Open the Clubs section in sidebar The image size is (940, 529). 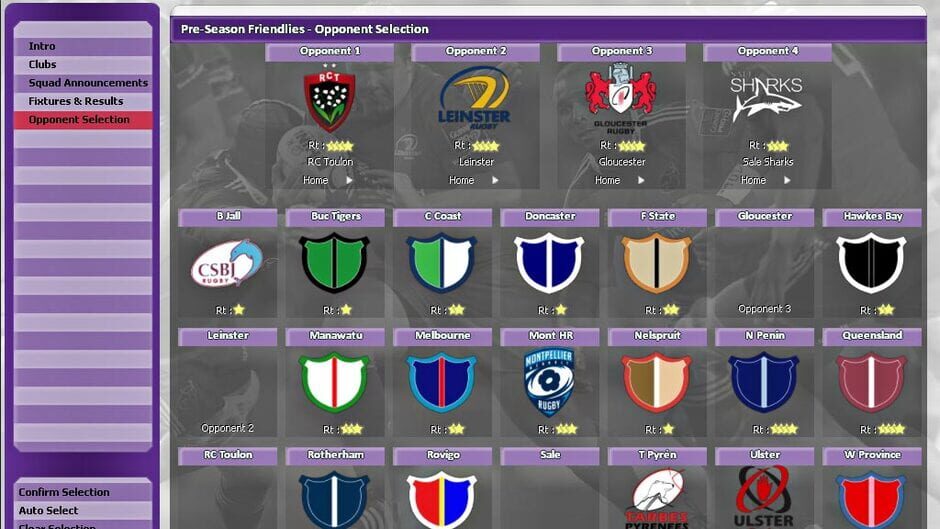click(43, 65)
